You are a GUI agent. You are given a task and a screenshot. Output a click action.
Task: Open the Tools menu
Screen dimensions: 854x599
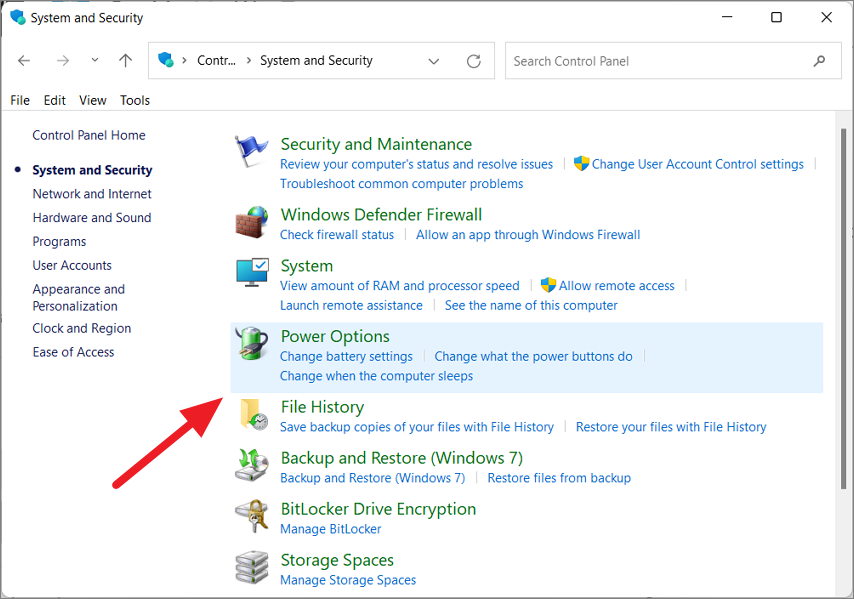135,100
